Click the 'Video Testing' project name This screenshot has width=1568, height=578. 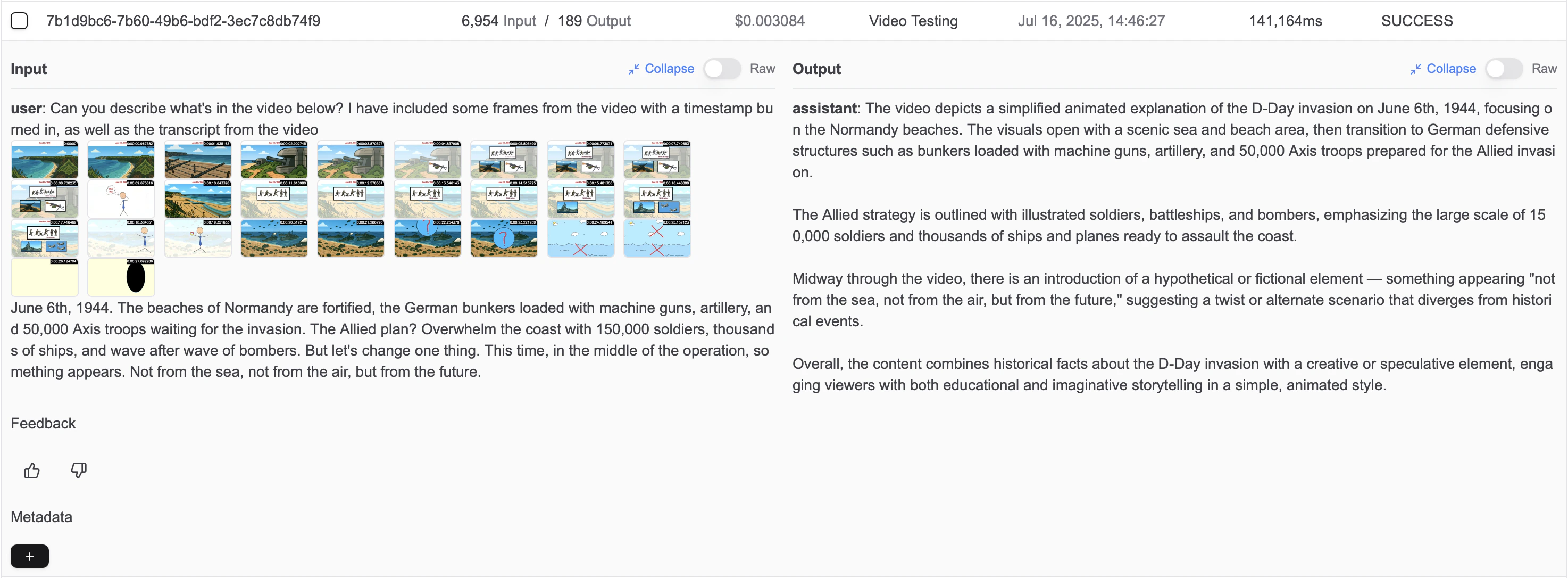[x=913, y=21]
